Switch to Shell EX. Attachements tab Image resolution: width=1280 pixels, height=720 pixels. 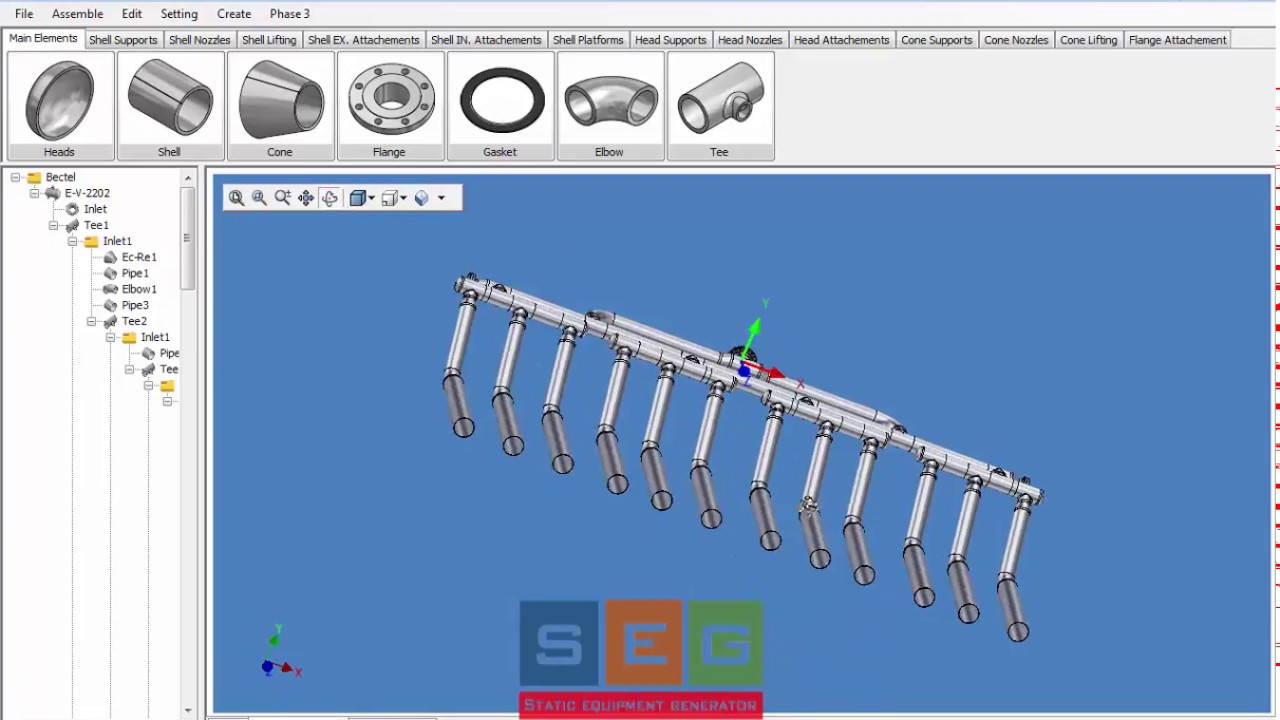[x=364, y=40]
